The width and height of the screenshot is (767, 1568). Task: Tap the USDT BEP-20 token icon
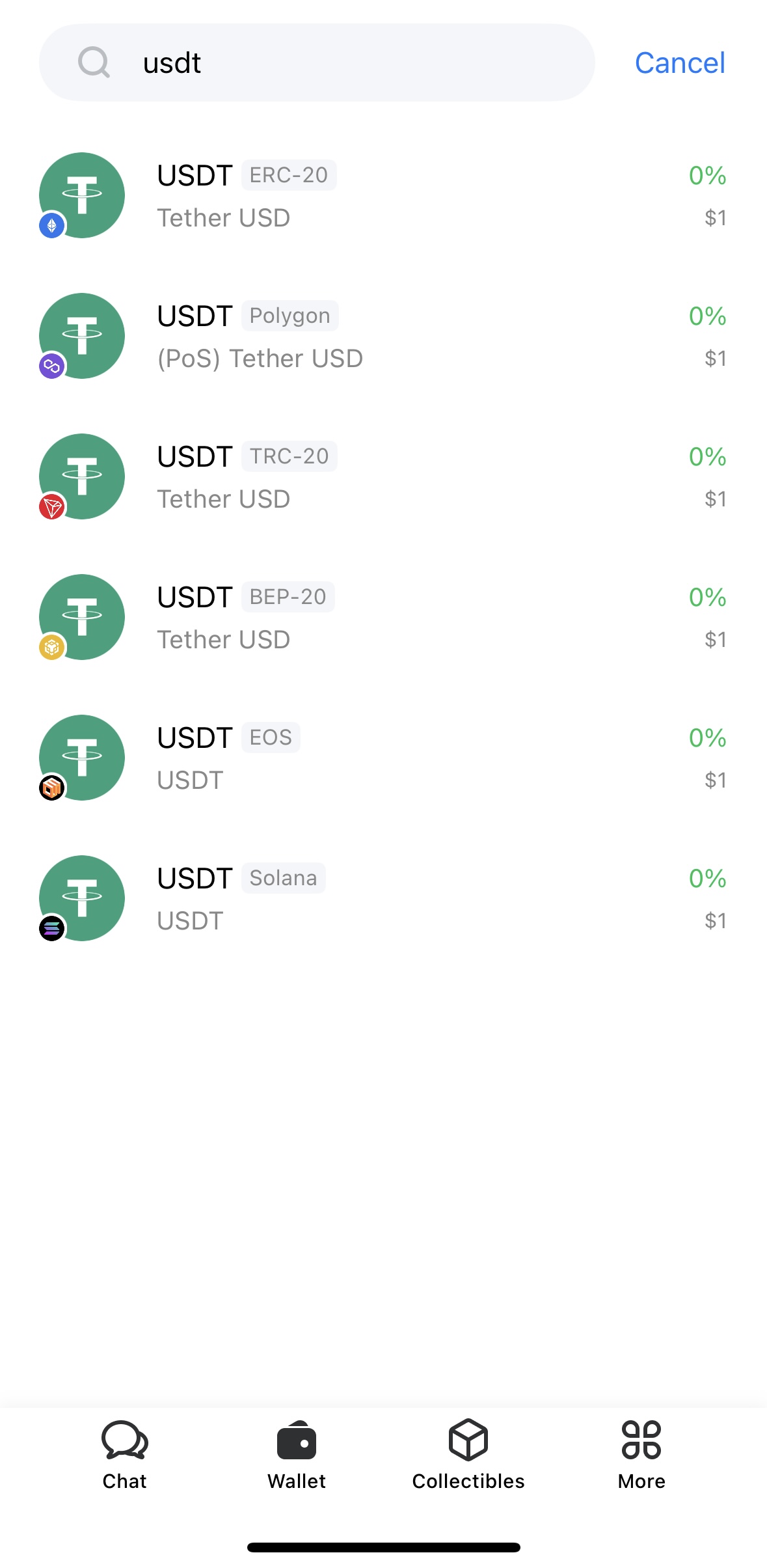click(82, 617)
